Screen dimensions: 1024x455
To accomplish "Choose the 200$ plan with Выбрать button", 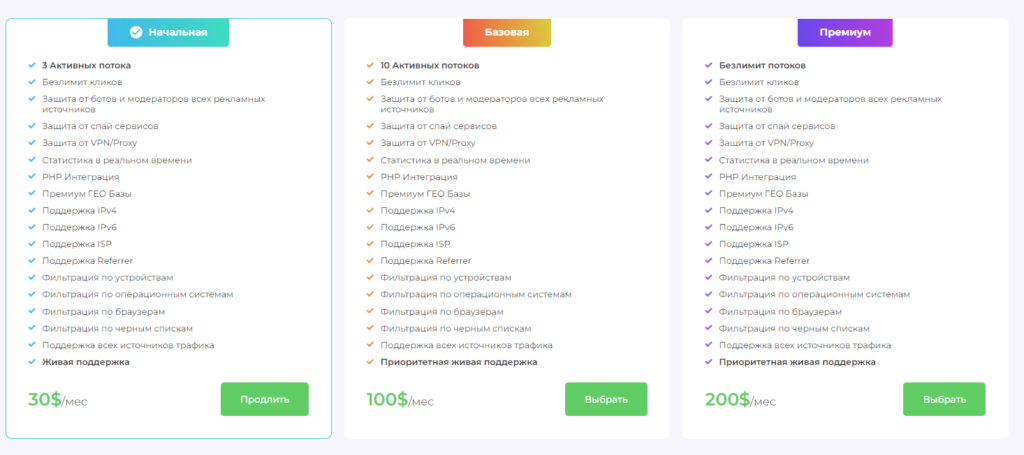I will tap(944, 399).
